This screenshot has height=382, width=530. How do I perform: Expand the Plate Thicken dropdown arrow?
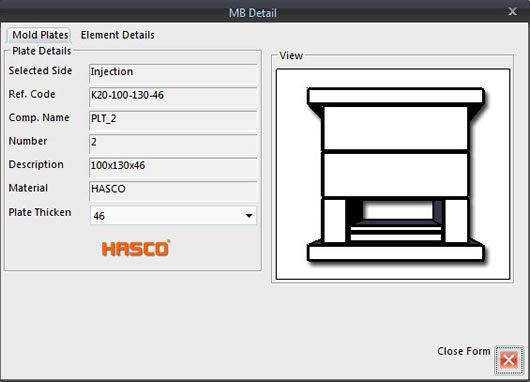(249, 216)
